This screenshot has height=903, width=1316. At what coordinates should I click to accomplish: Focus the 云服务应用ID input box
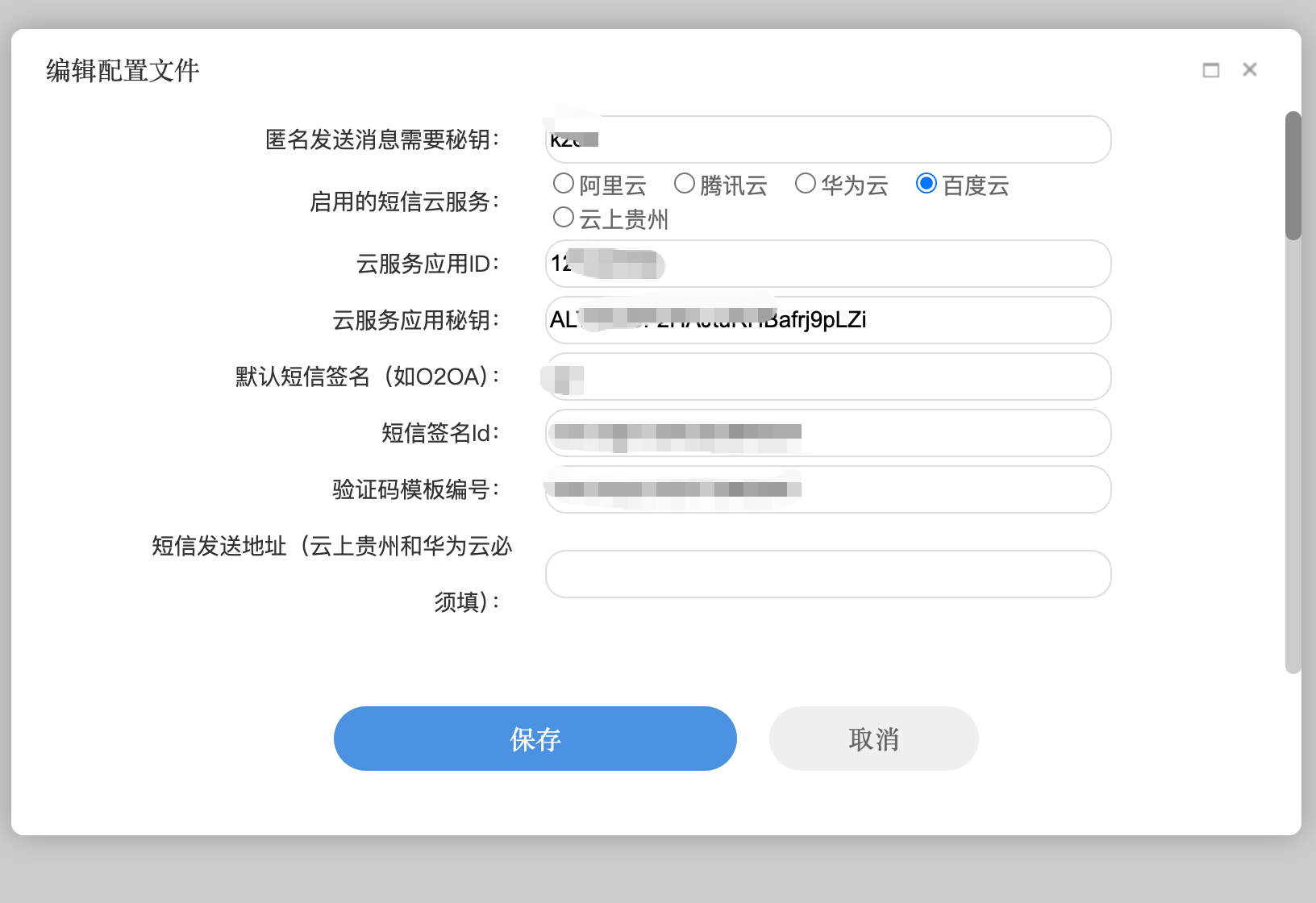click(827, 264)
